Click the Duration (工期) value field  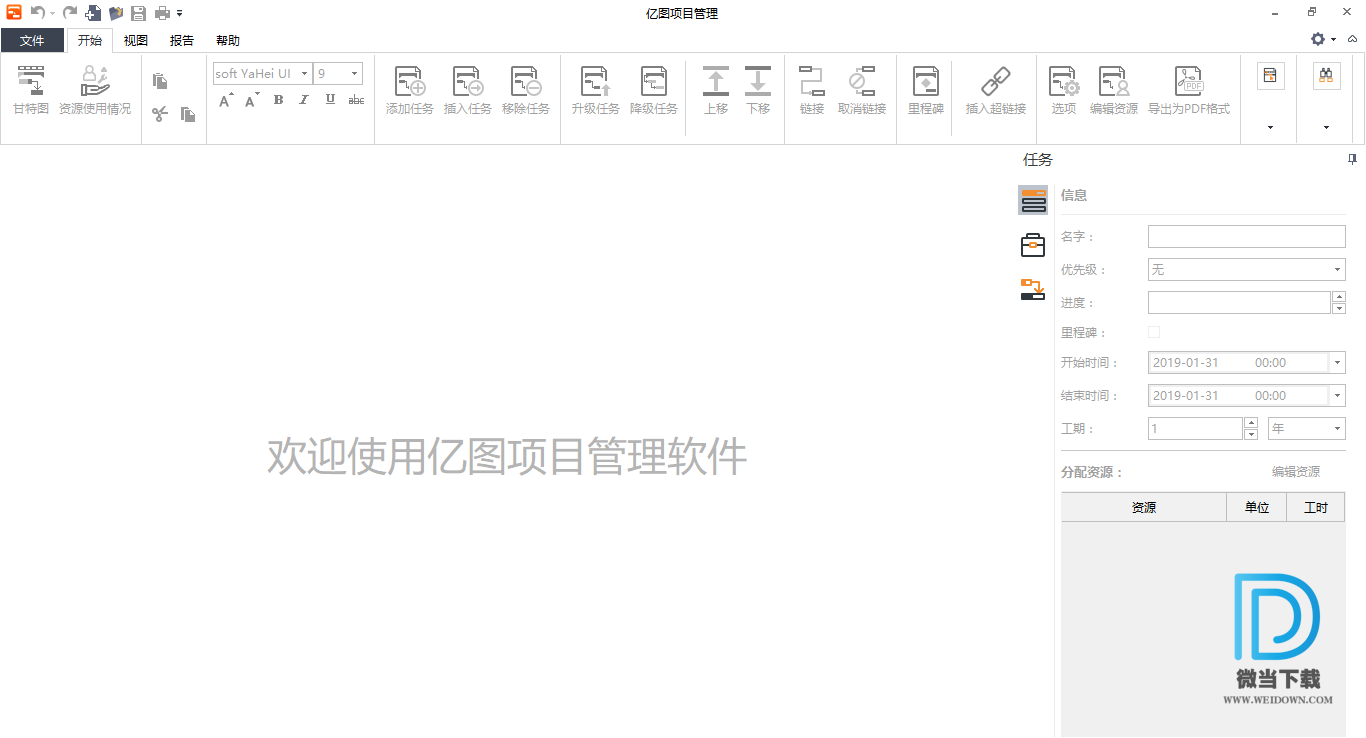[1195, 429]
